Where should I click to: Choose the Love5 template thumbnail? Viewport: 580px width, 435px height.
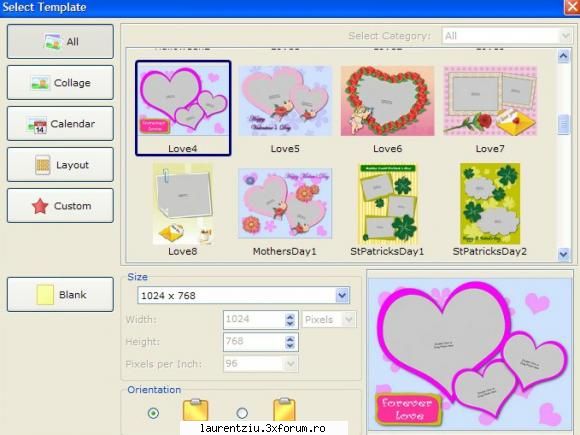click(285, 101)
